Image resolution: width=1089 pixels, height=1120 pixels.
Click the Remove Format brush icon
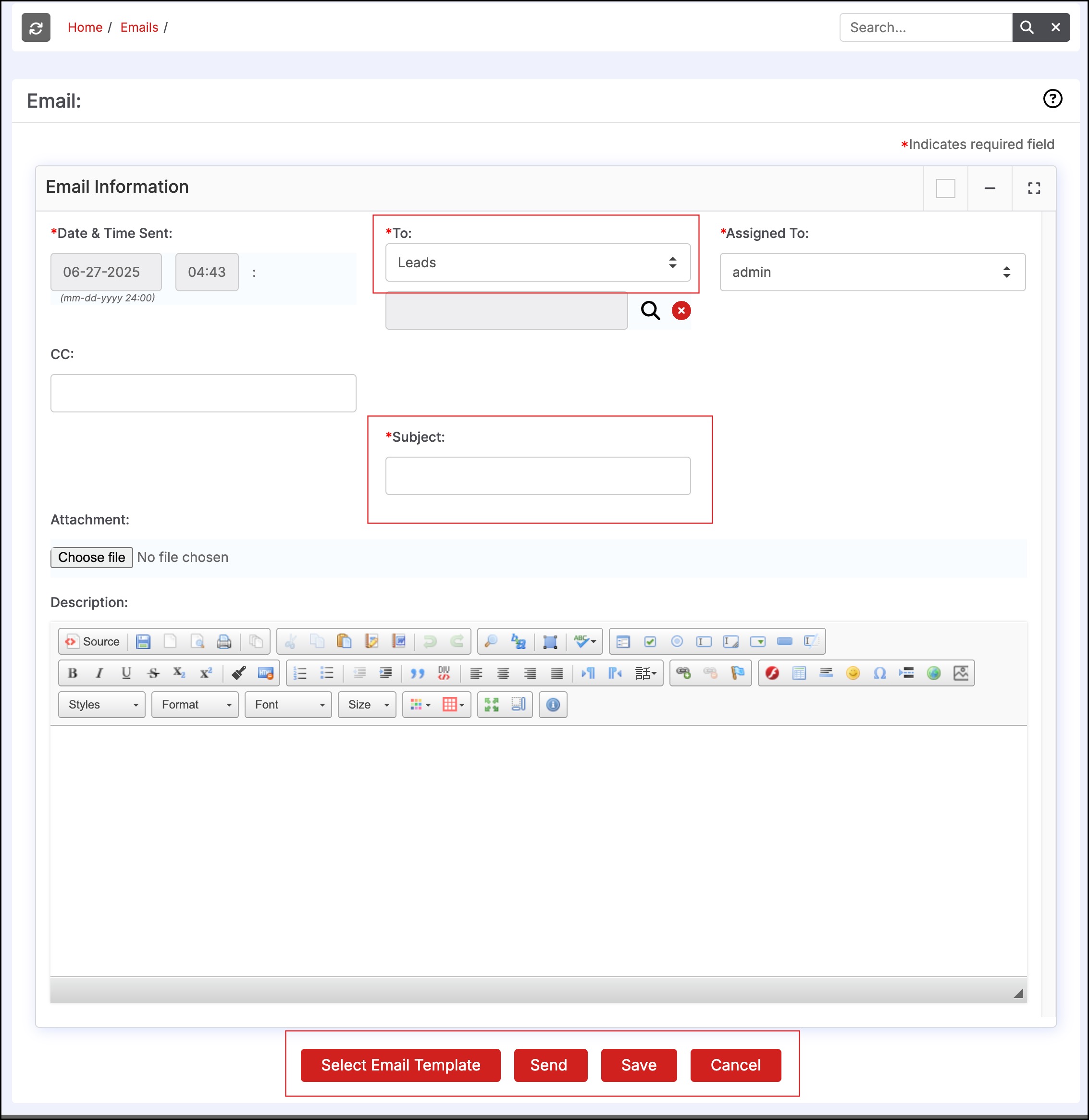coord(238,672)
